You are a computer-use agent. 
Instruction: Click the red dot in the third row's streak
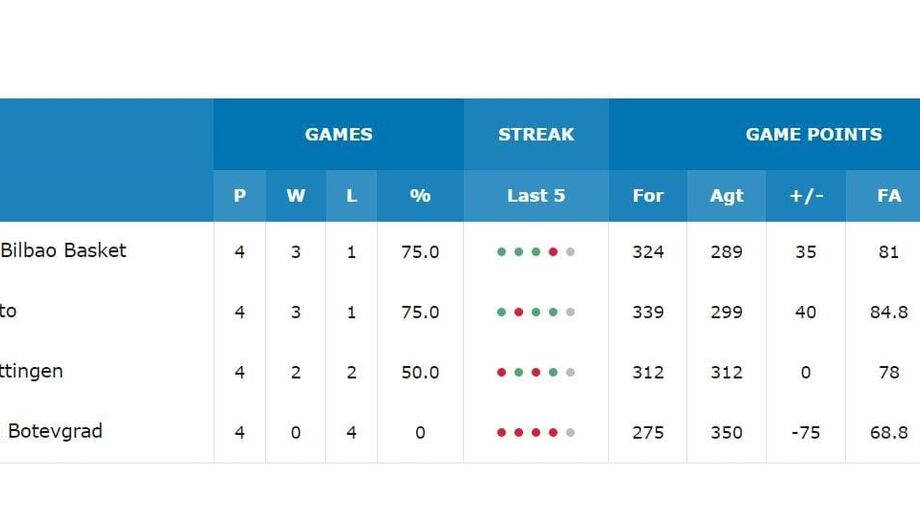502,373
